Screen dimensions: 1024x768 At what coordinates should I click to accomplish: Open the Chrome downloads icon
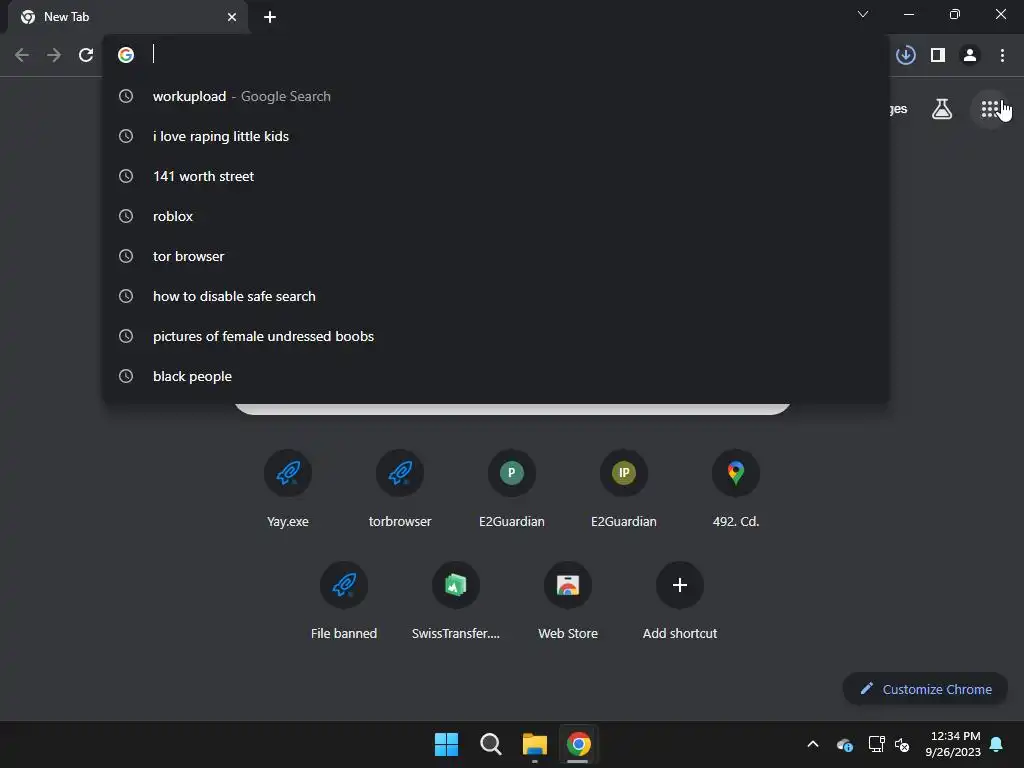click(x=906, y=56)
